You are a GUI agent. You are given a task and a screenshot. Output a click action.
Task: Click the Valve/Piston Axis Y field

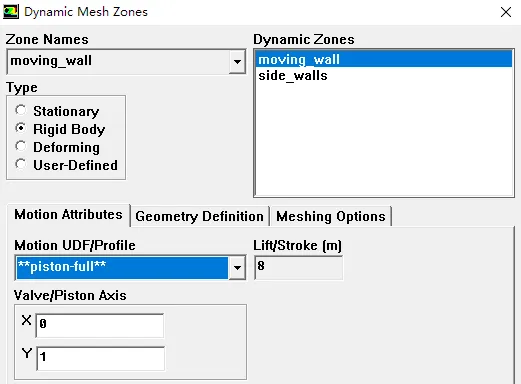(x=100, y=358)
